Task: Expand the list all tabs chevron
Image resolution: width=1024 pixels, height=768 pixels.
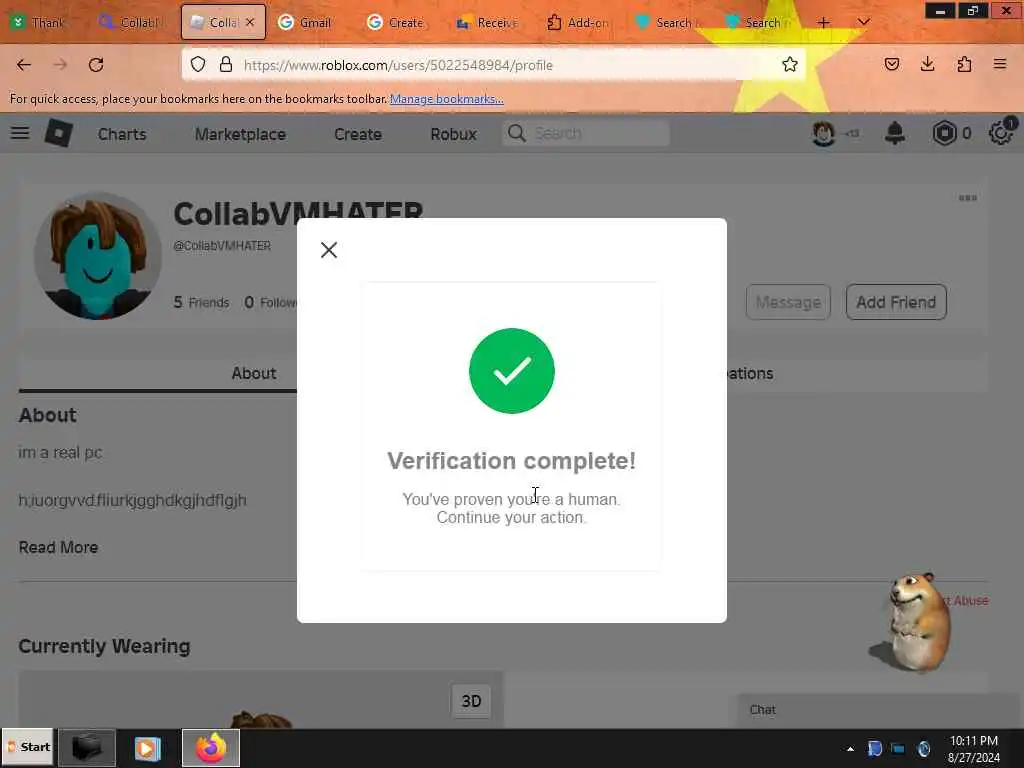Action: tap(863, 22)
